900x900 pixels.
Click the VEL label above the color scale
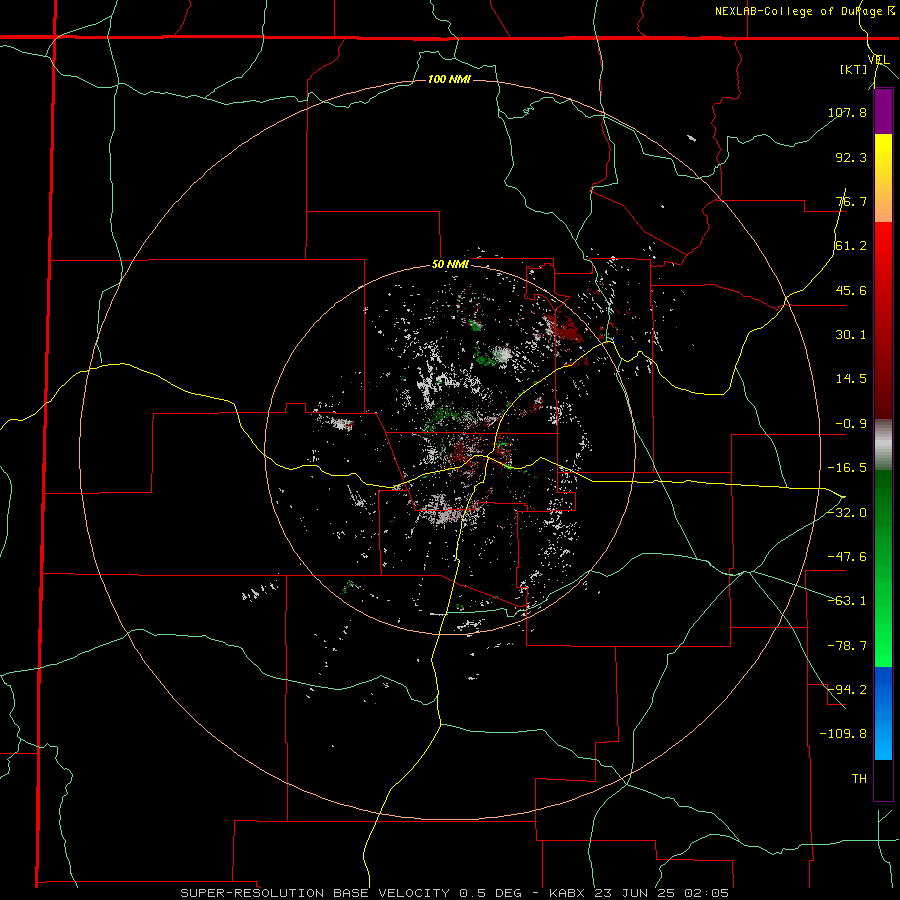pos(878,59)
